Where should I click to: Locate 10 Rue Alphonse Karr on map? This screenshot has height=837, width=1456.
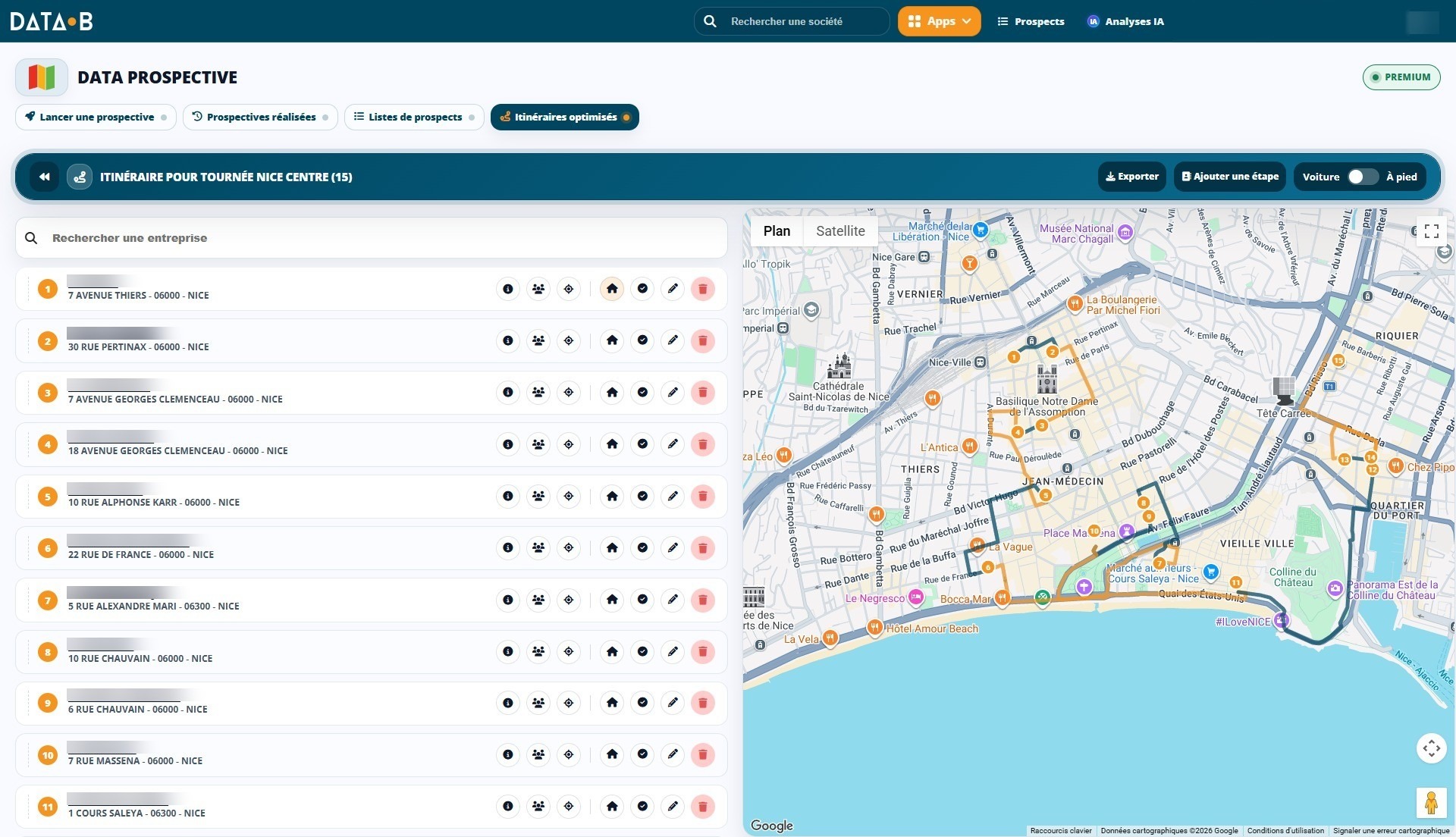pos(569,496)
